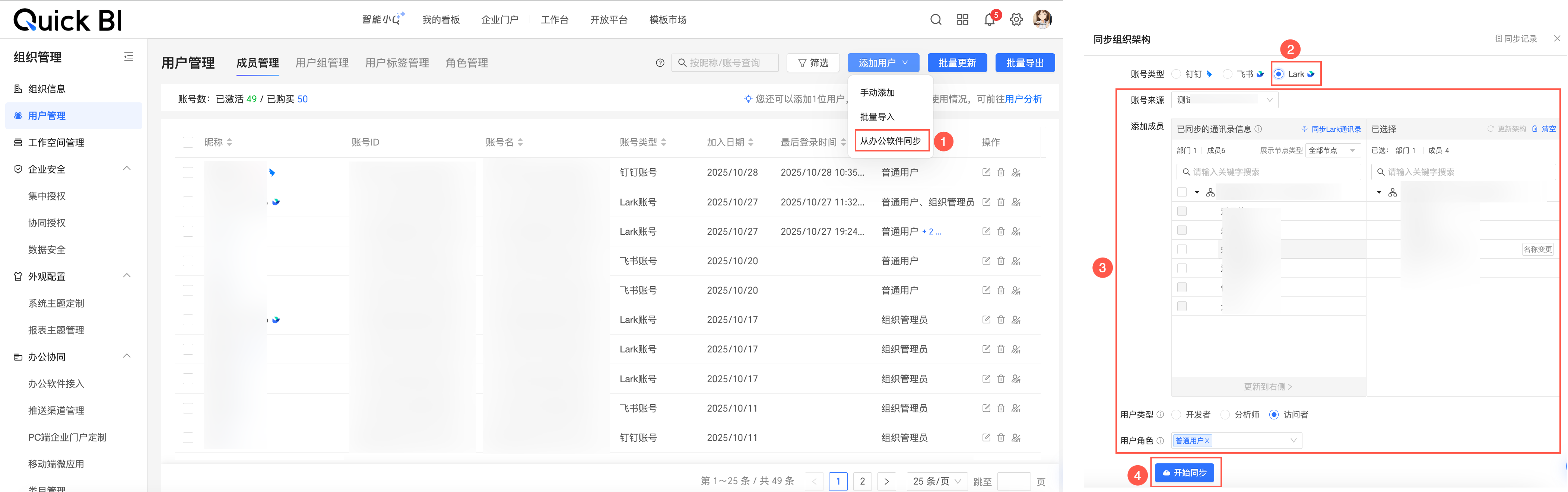Collapse the sidebar using menu fold icon

(128, 57)
